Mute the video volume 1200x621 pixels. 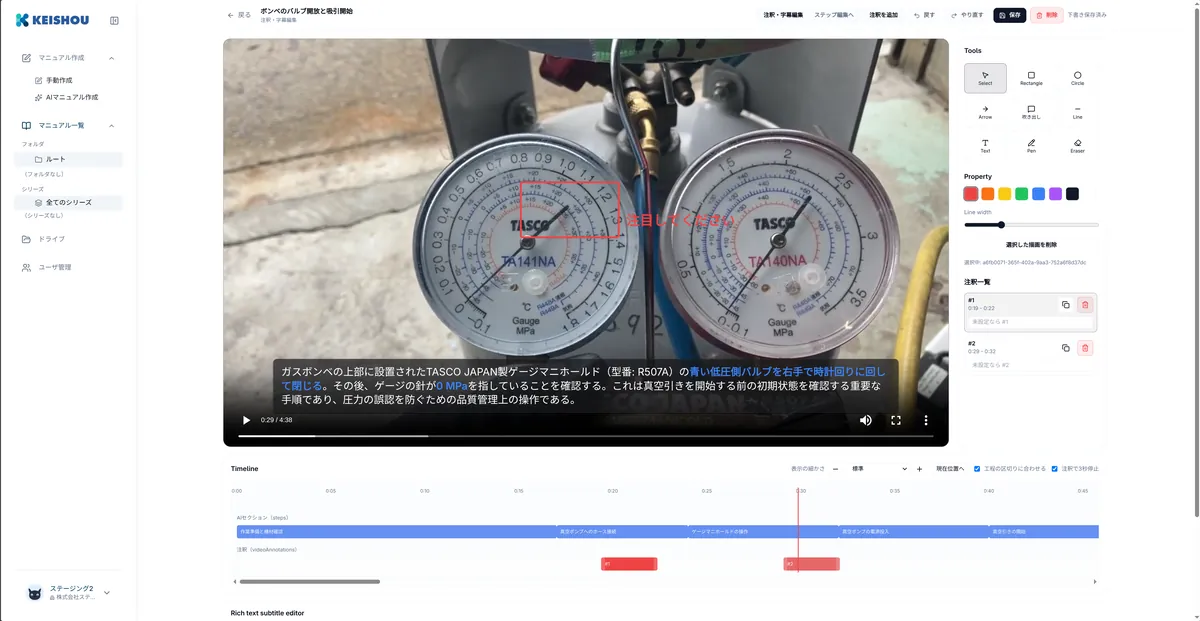(x=865, y=420)
